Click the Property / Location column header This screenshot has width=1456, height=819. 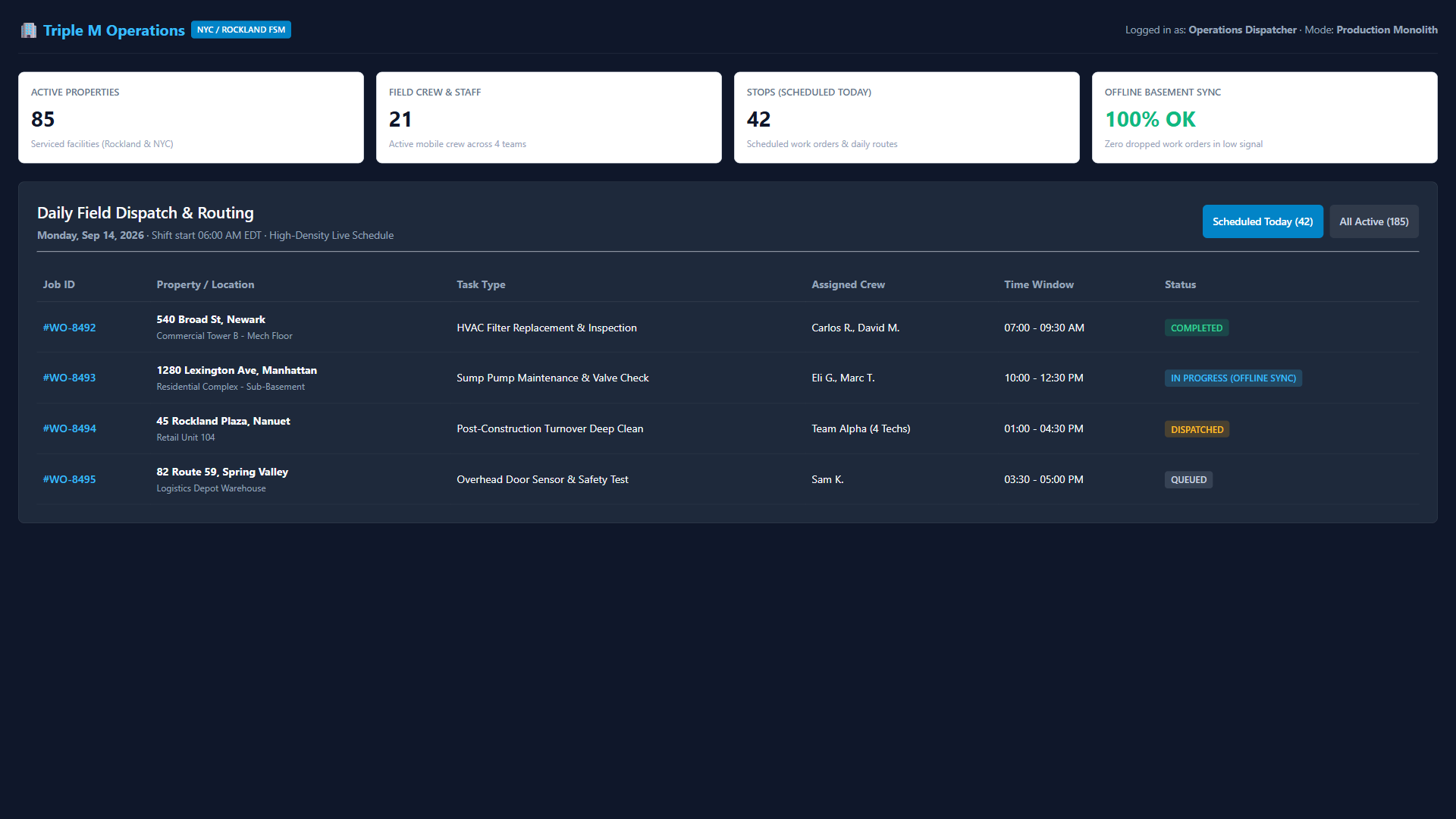coord(206,284)
